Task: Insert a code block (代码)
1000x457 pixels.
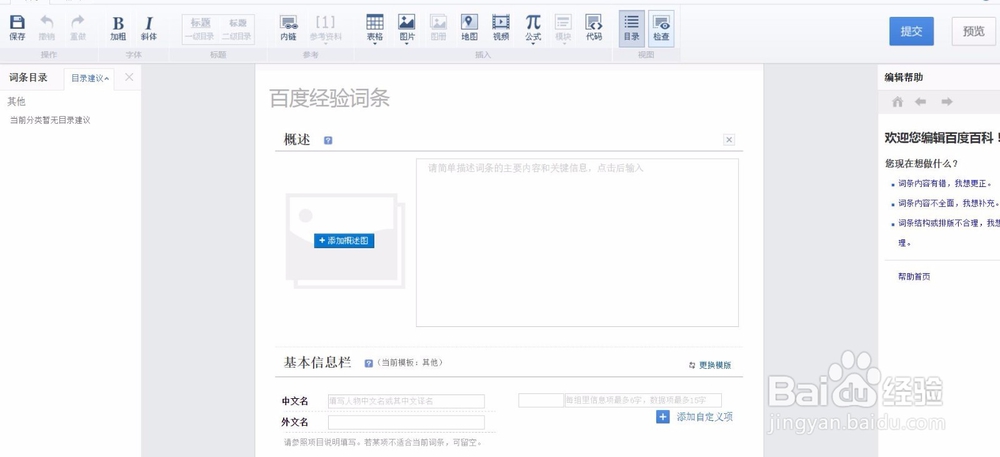Action: tap(594, 28)
